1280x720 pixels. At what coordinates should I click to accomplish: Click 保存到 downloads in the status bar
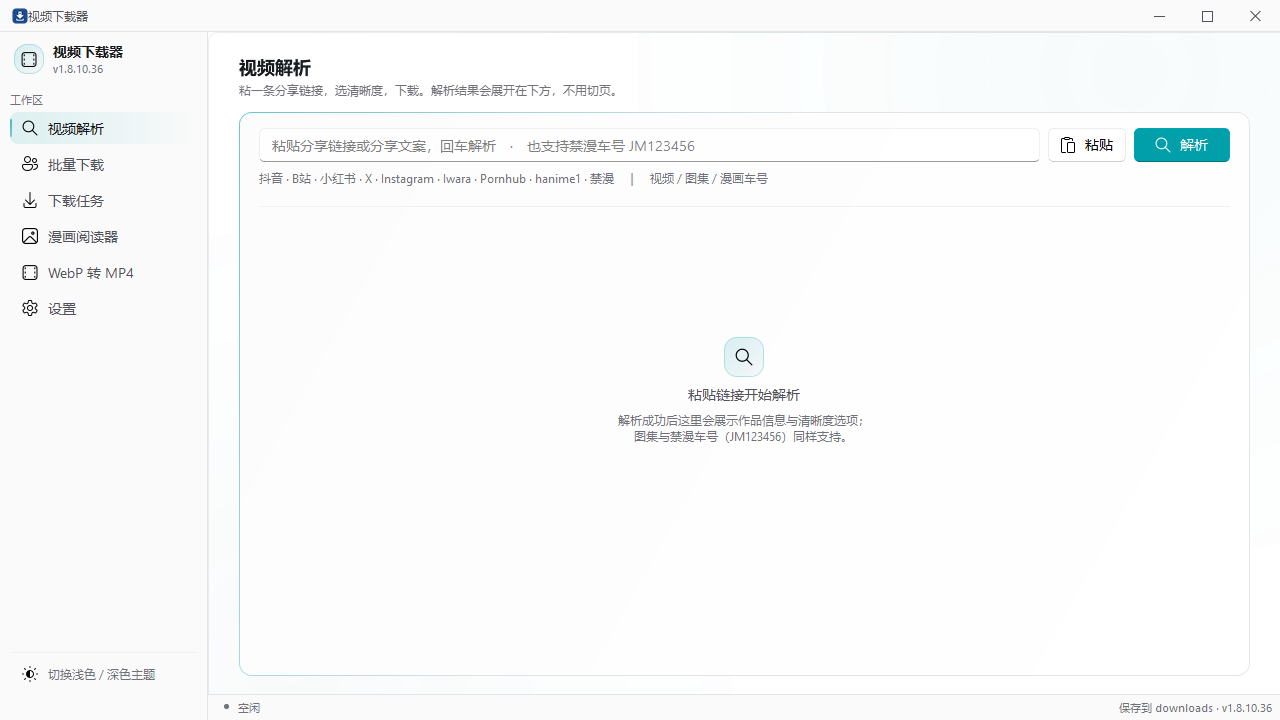pyautogui.click(x=1166, y=708)
